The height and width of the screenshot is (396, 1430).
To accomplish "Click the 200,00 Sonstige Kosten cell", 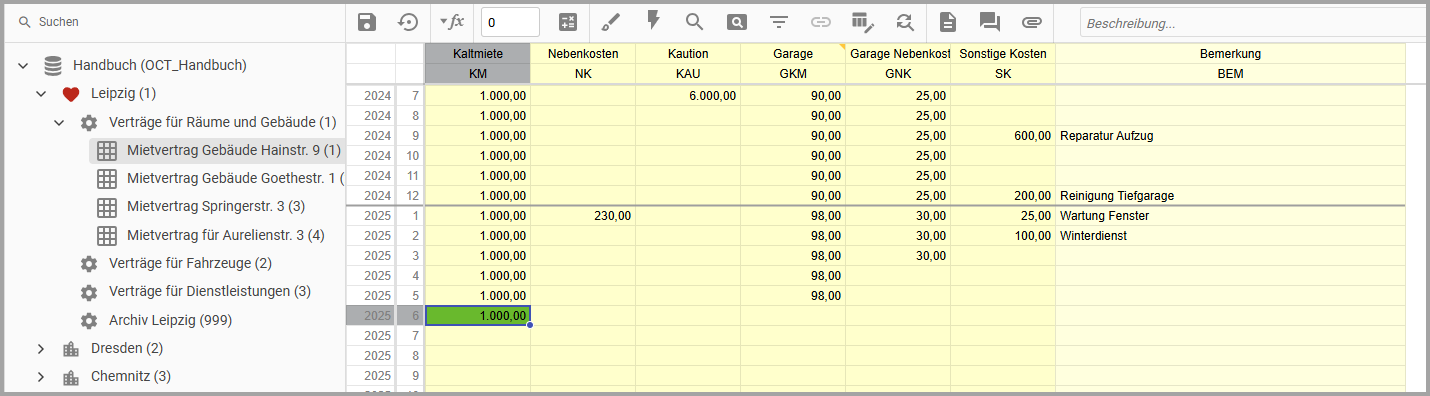I will [x=1003, y=196].
